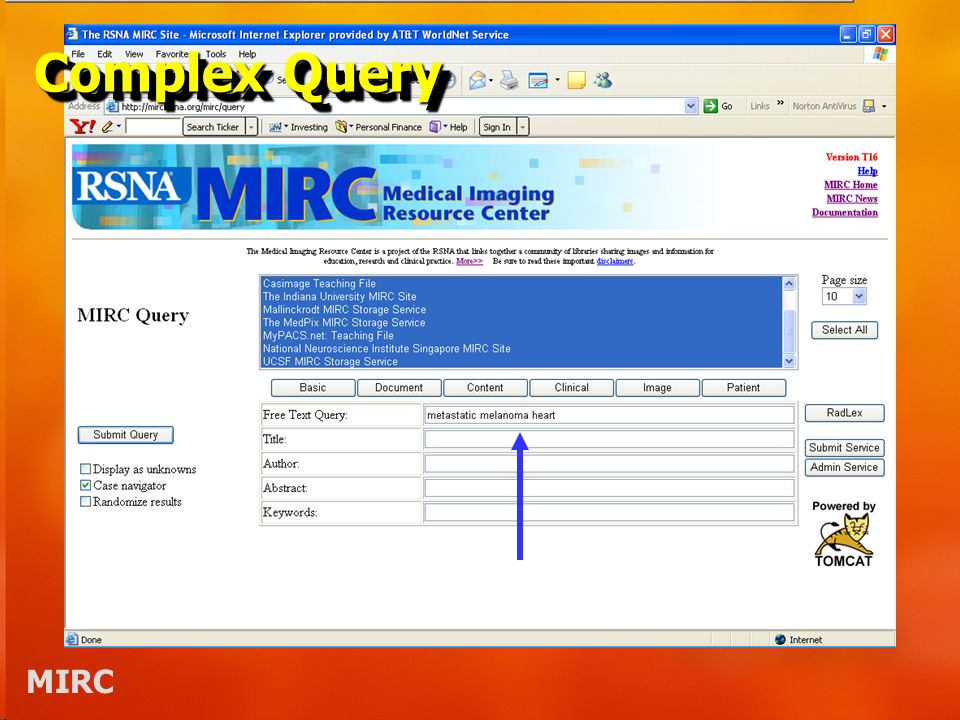Open the MIRC News link
This screenshot has width=960, height=720.
pos(852,198)
